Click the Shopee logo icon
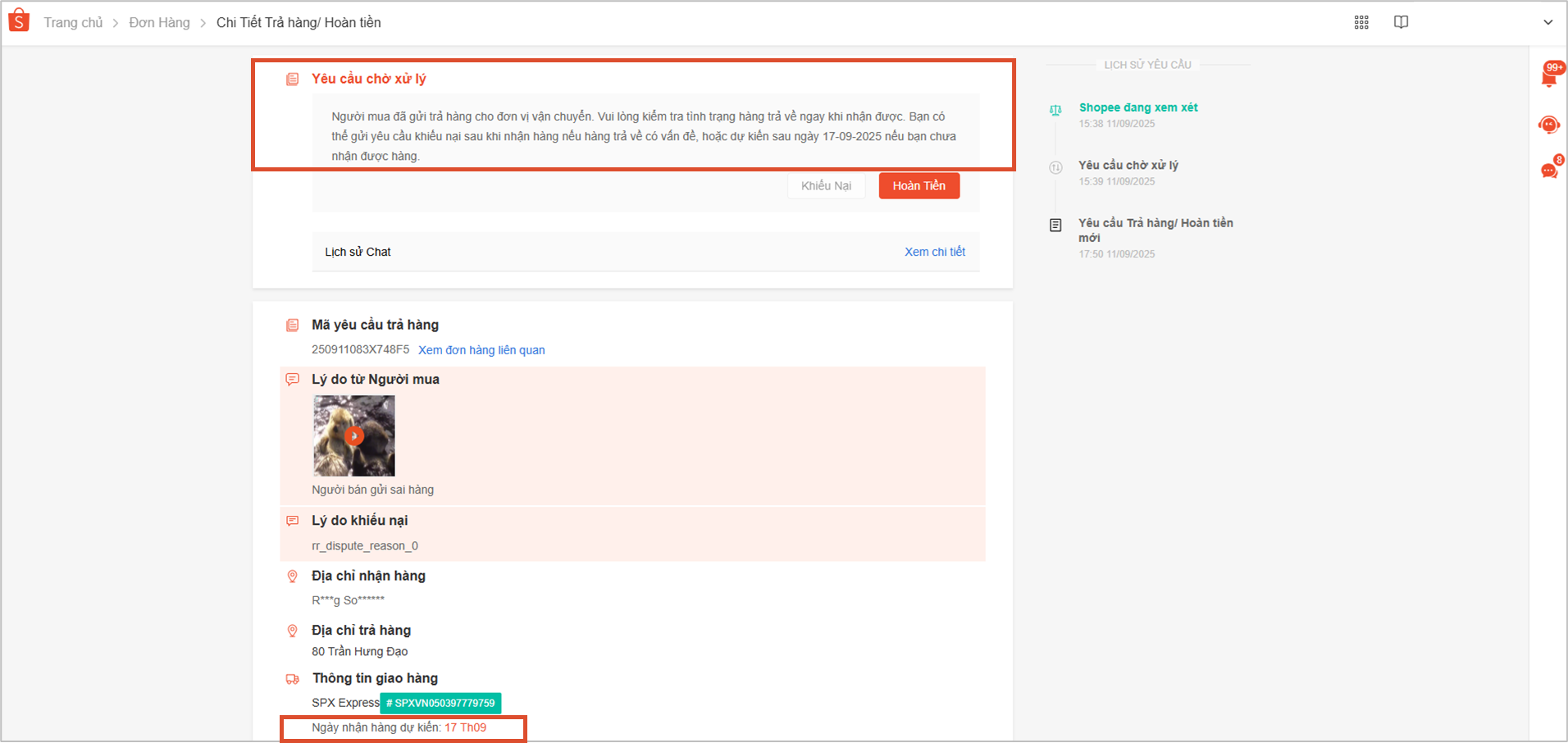Screen dimensions: 1568x743 19,21
